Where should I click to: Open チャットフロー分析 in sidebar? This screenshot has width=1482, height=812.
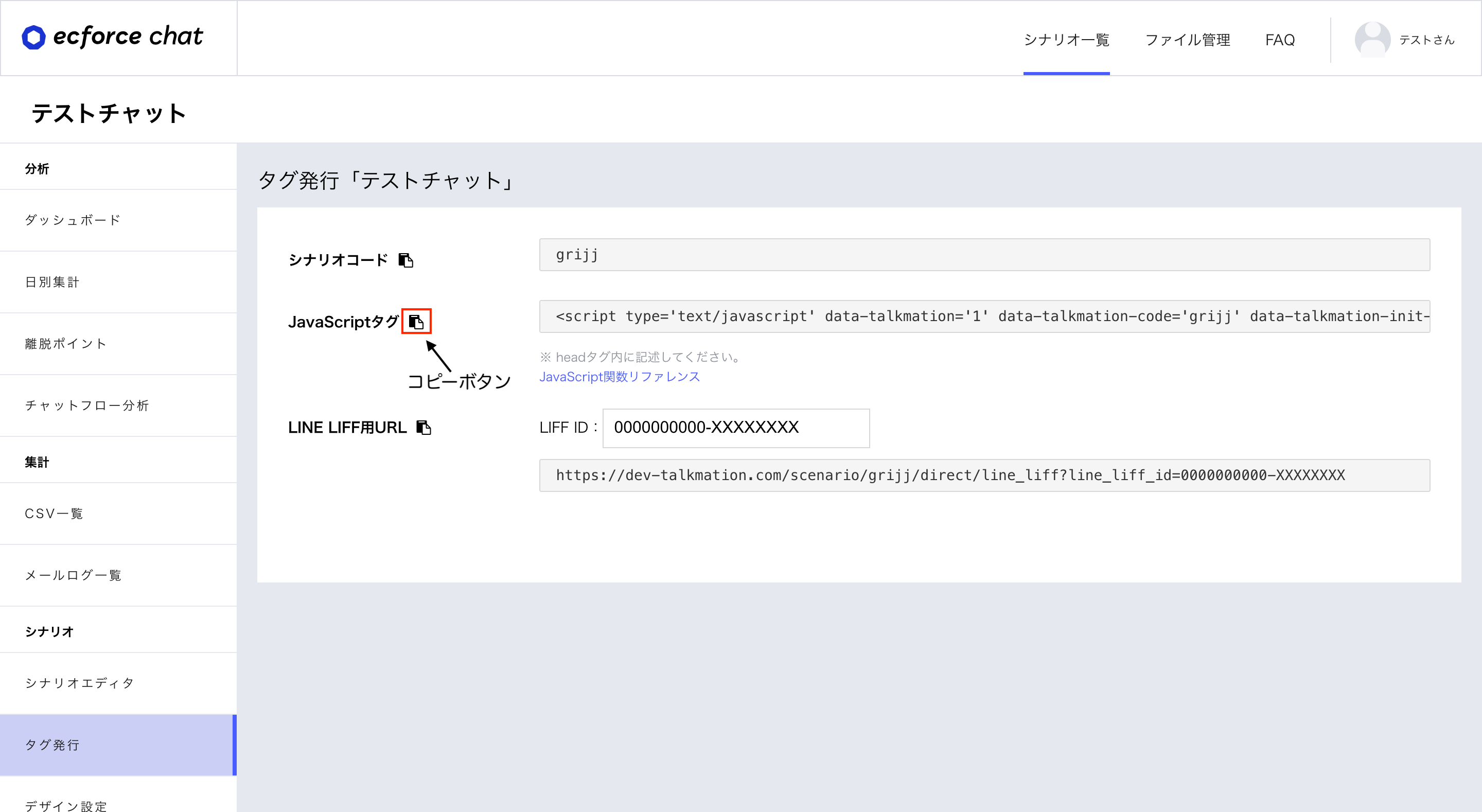118,405
